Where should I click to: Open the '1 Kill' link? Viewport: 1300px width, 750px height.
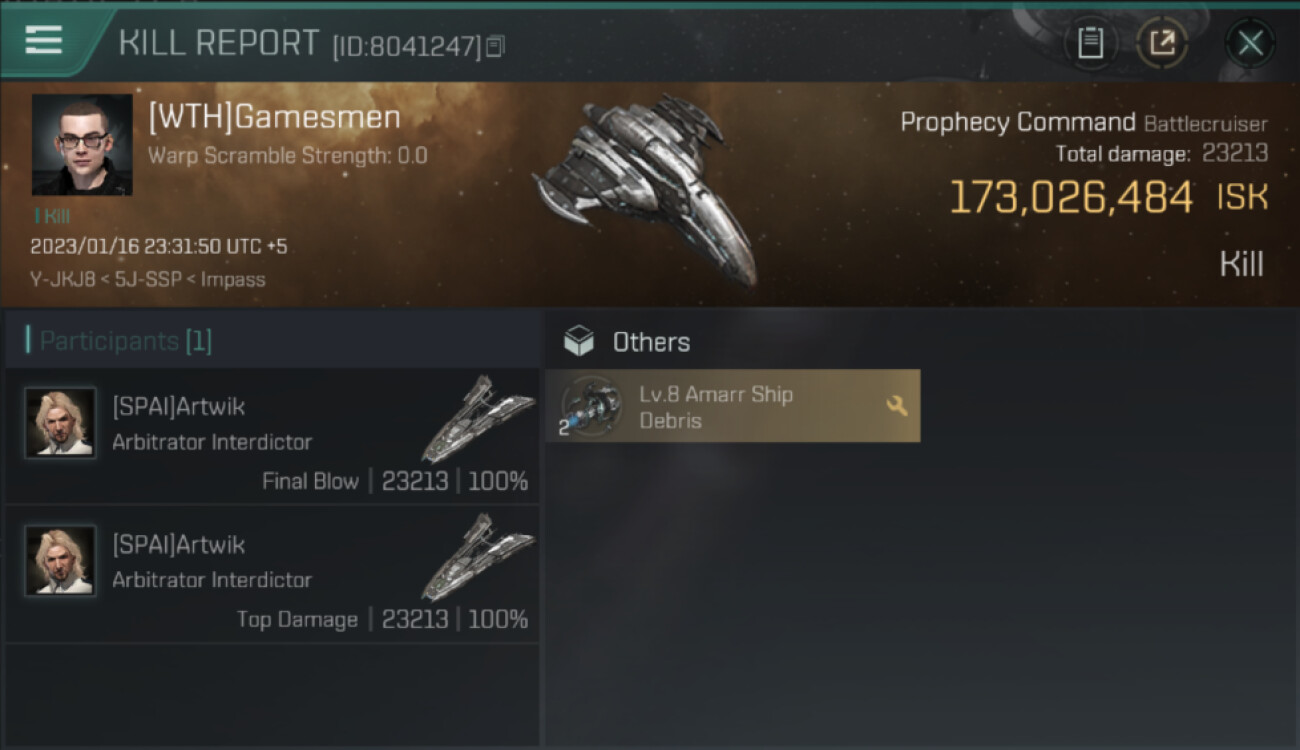pyautogui.click(x=52, y=216)
